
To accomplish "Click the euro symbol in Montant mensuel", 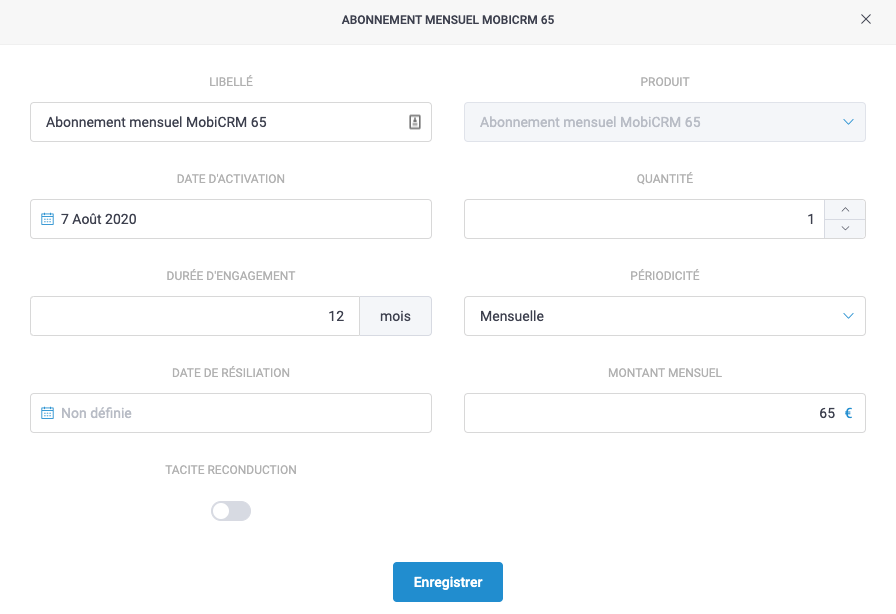I will [849, 413].
